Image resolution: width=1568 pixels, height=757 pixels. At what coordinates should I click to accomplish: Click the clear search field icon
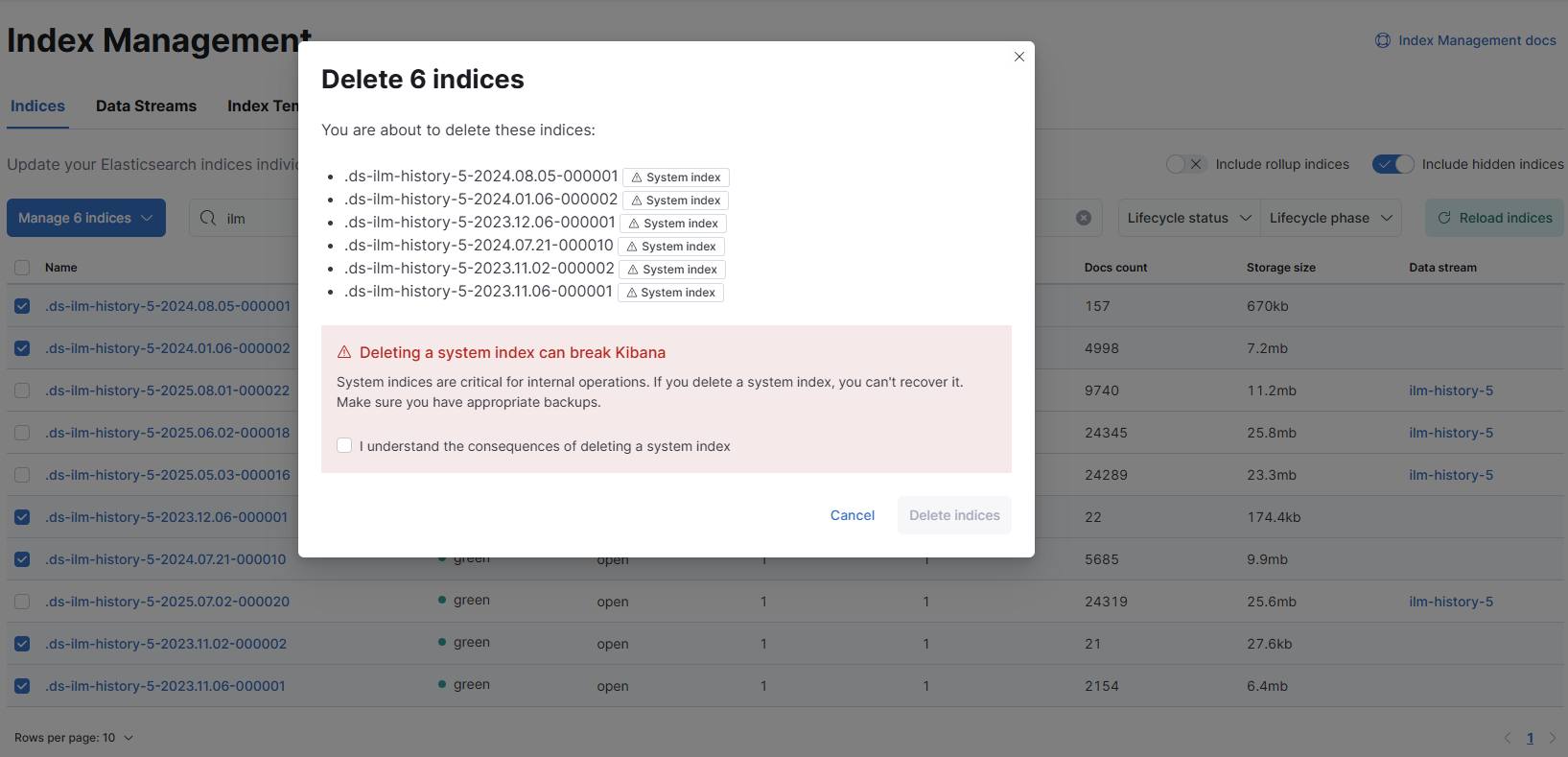1084,218
